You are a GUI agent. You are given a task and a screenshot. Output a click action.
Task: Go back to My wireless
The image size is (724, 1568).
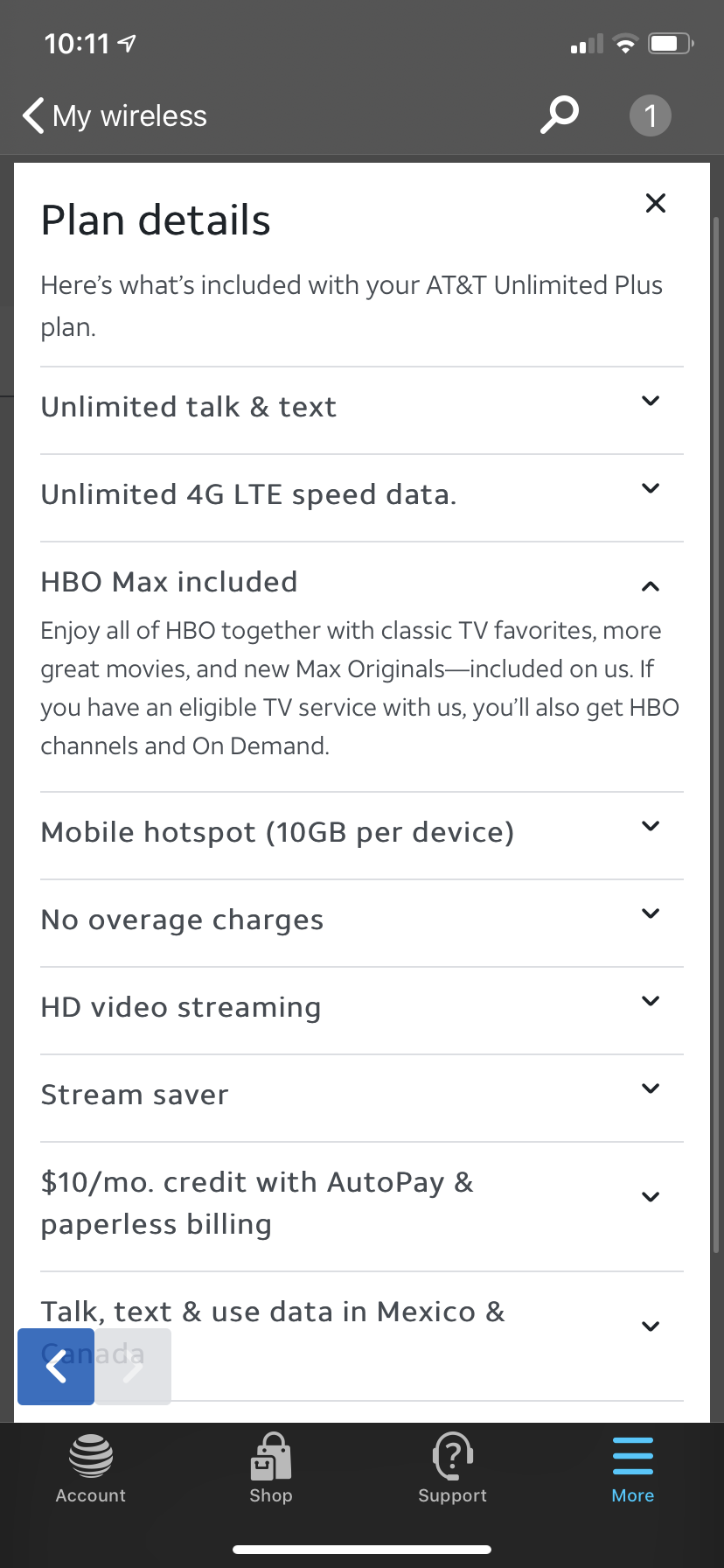pos(115,115)
